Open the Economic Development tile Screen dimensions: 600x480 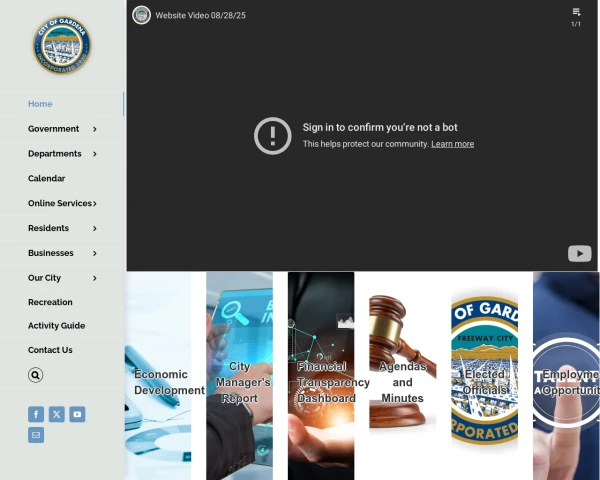(158, 376)
